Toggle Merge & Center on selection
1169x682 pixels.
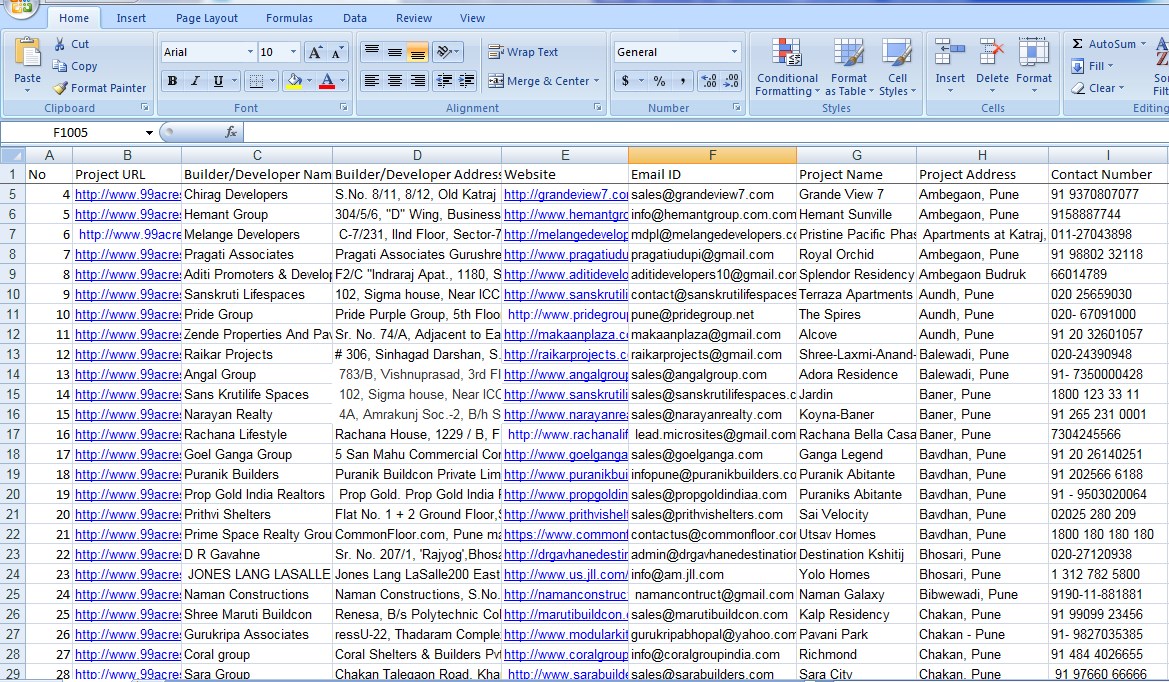538,80
